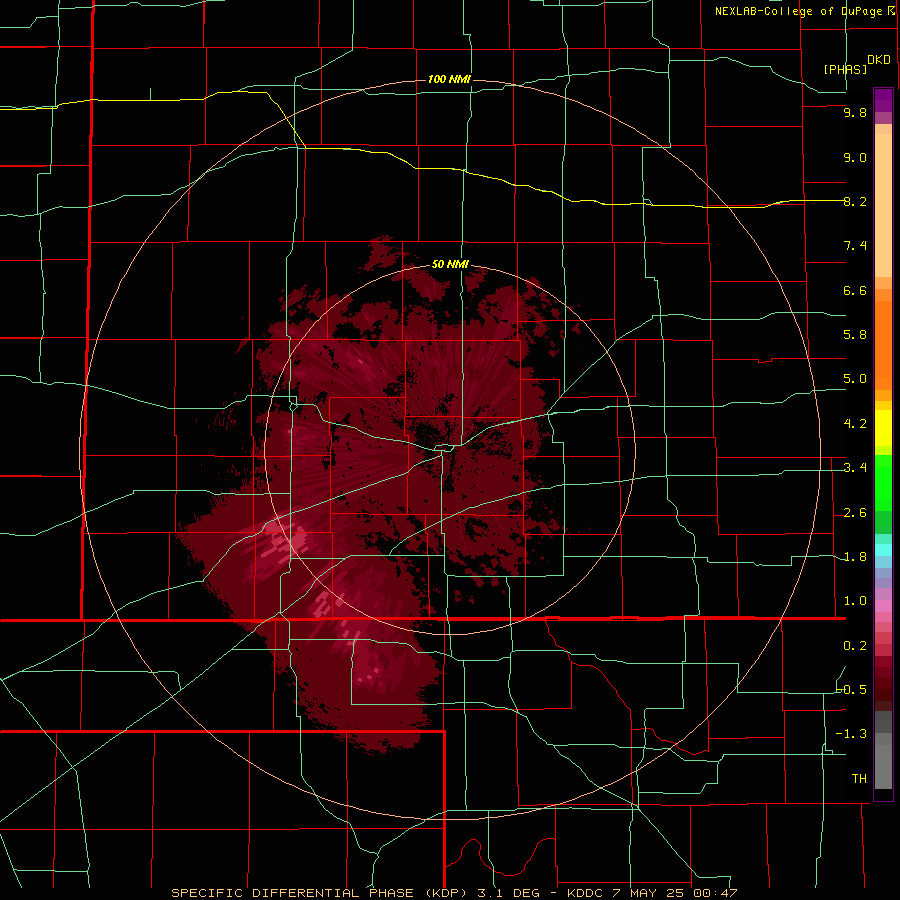Click the [PHAS] units label
The height and width of the screenshot is (900, 900).
click(x=845, y=69)
